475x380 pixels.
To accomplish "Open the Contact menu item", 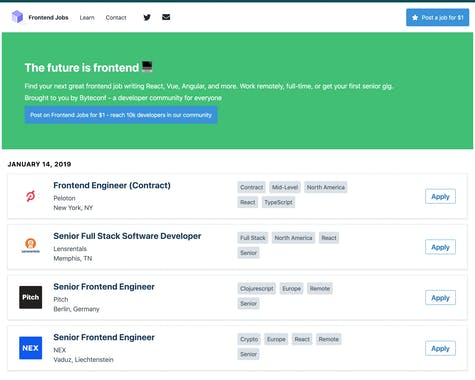I will click(116, 18).
